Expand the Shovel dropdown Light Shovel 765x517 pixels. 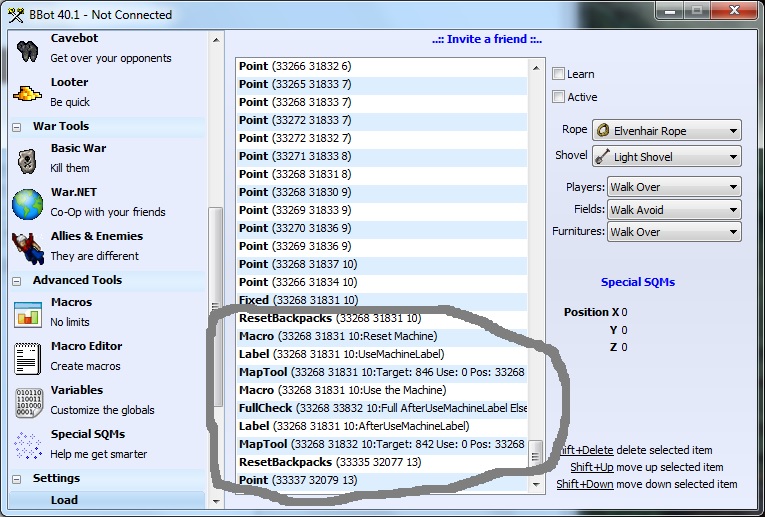pyautogui.click(x=666, y=157)
